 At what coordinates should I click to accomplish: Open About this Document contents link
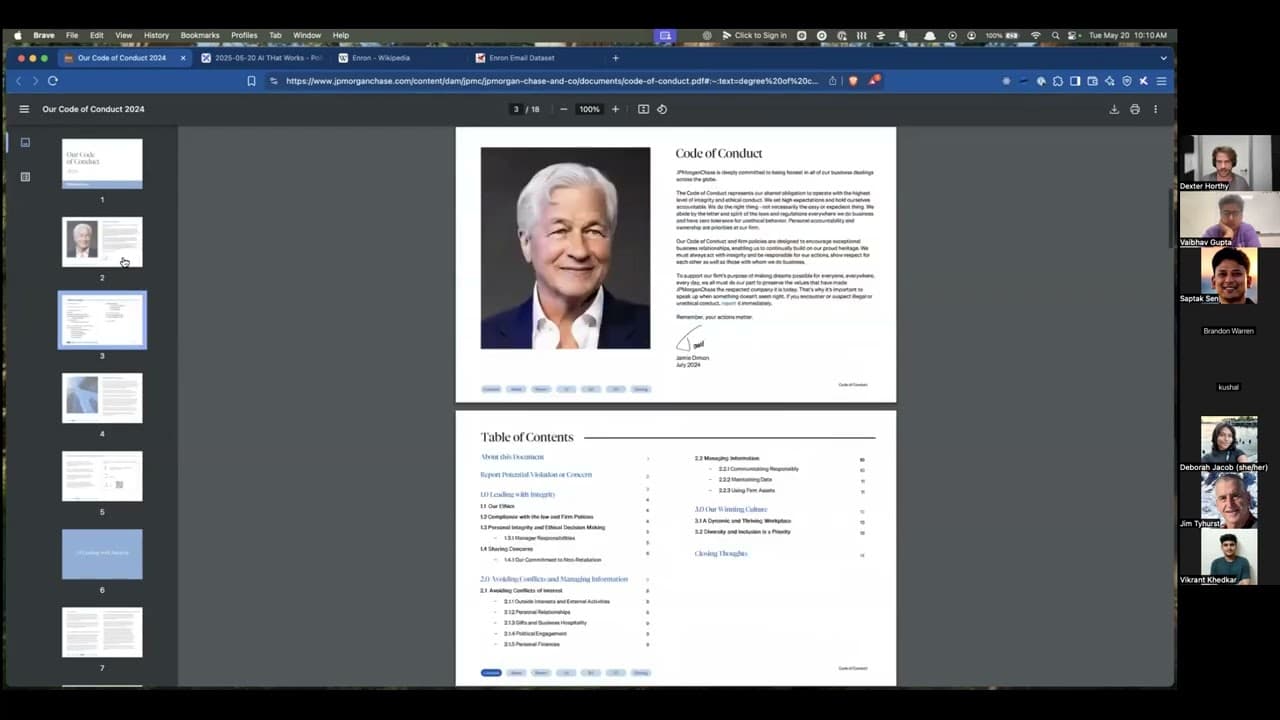(x=512, y=457)
